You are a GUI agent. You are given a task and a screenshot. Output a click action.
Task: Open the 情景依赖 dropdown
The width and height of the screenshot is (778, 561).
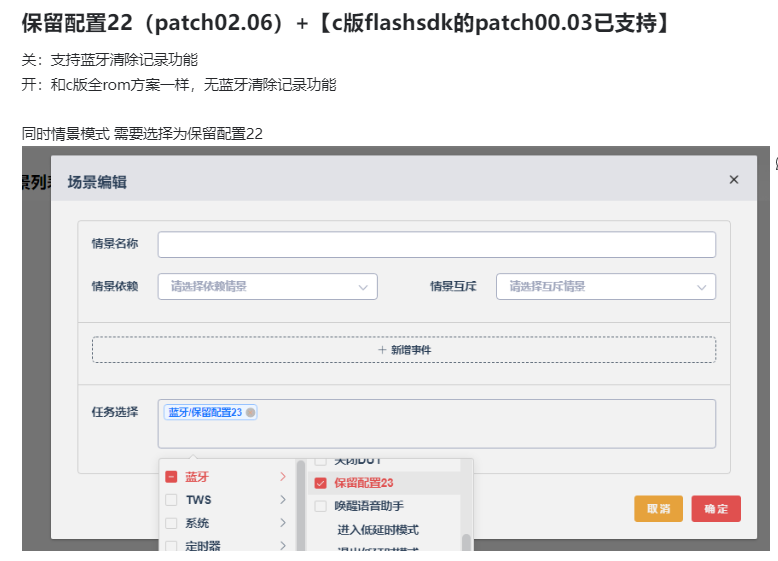[x=267, y=287]
